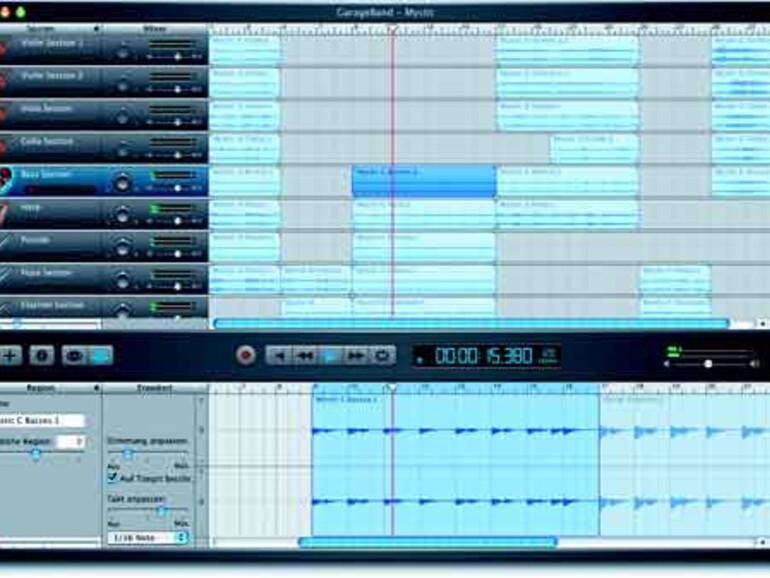Click the master volume low speaker icon
Screen dimensions: 770x578
[667, 364]
